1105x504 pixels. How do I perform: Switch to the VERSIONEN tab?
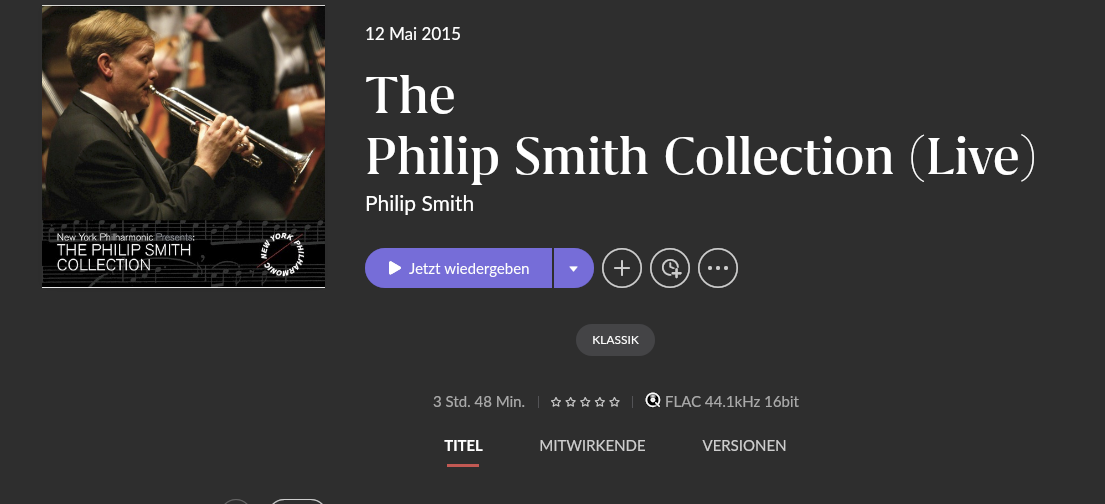click(744, 445)
